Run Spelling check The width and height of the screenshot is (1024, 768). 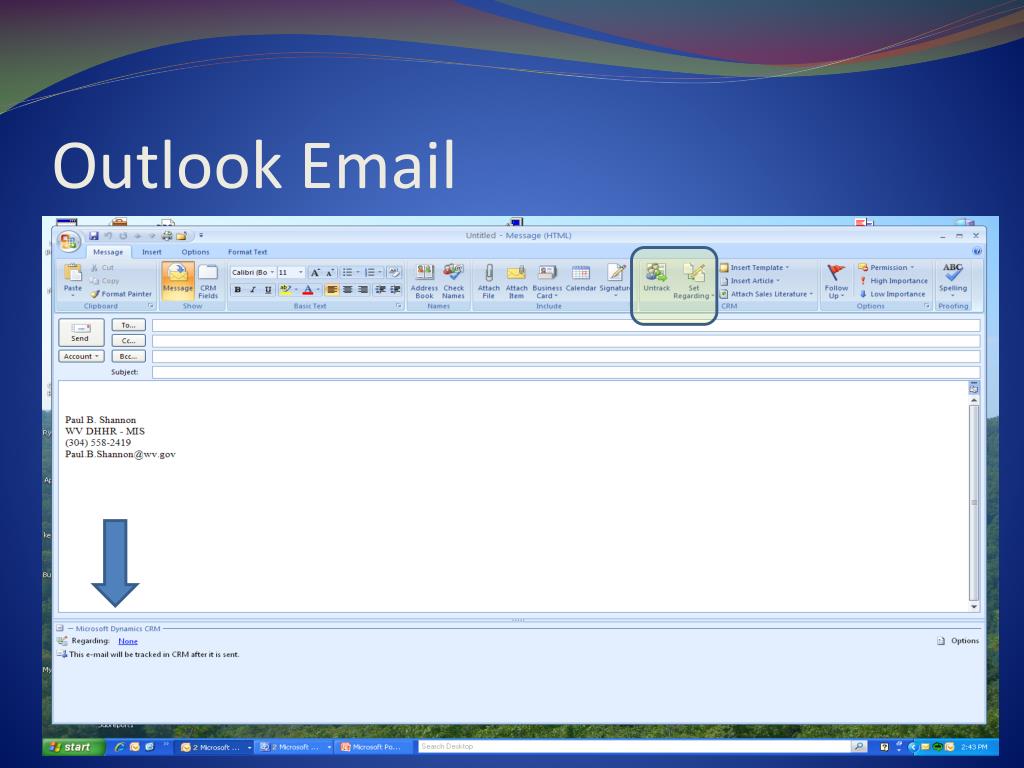coord(953,280)
